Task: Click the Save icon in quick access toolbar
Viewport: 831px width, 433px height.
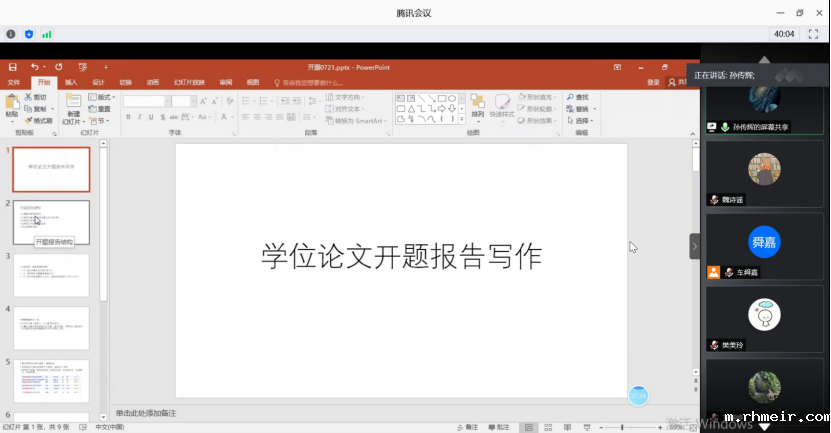Action: (x=12, y=67)
